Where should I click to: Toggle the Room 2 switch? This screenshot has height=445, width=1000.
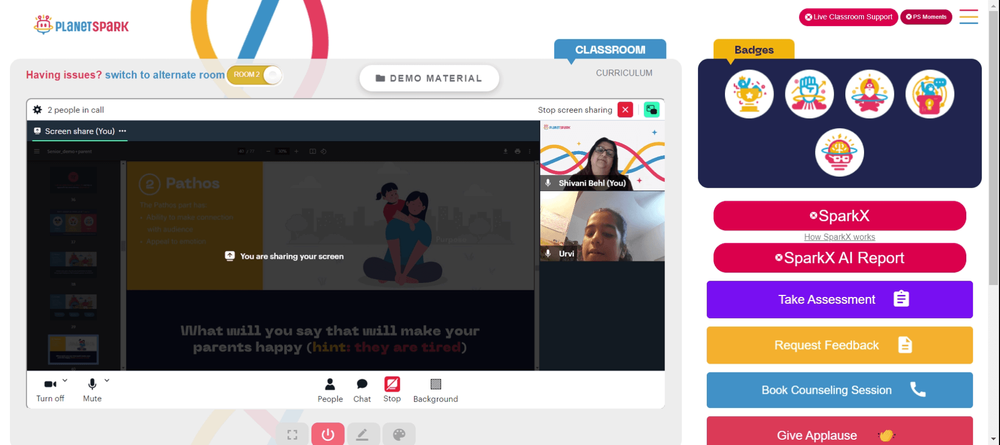click(254, 75)
